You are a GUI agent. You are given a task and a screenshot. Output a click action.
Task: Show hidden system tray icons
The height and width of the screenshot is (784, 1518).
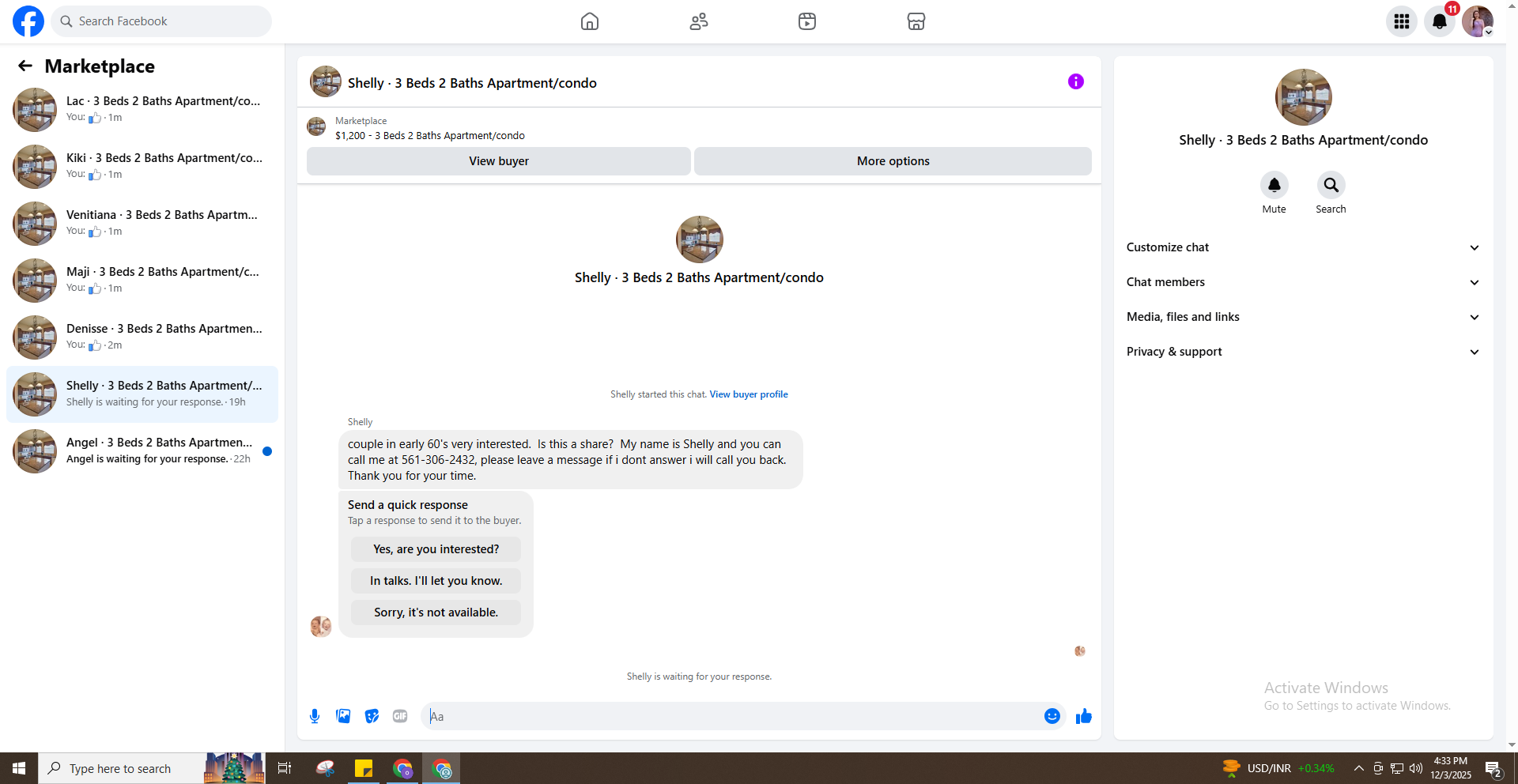(x=1358, y=768)
